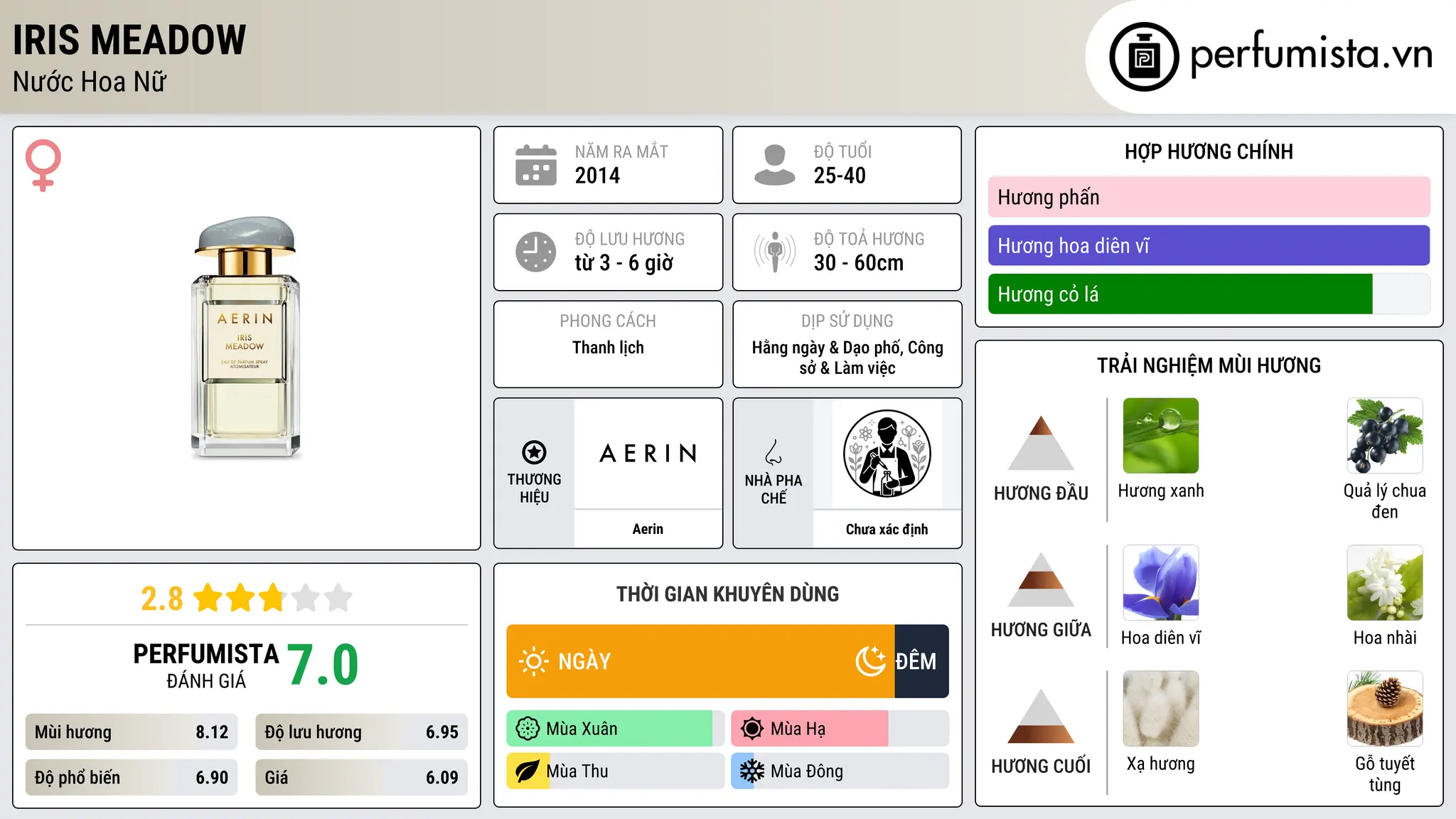Click the perfumista.vn perfume bottle logo icon

[1144, 57]
